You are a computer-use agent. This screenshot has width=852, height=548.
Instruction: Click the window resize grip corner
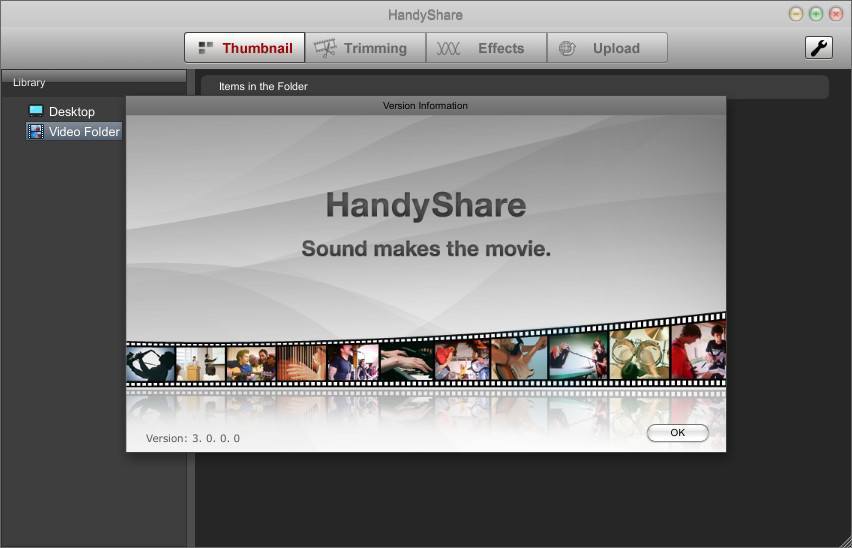point(846,542)
